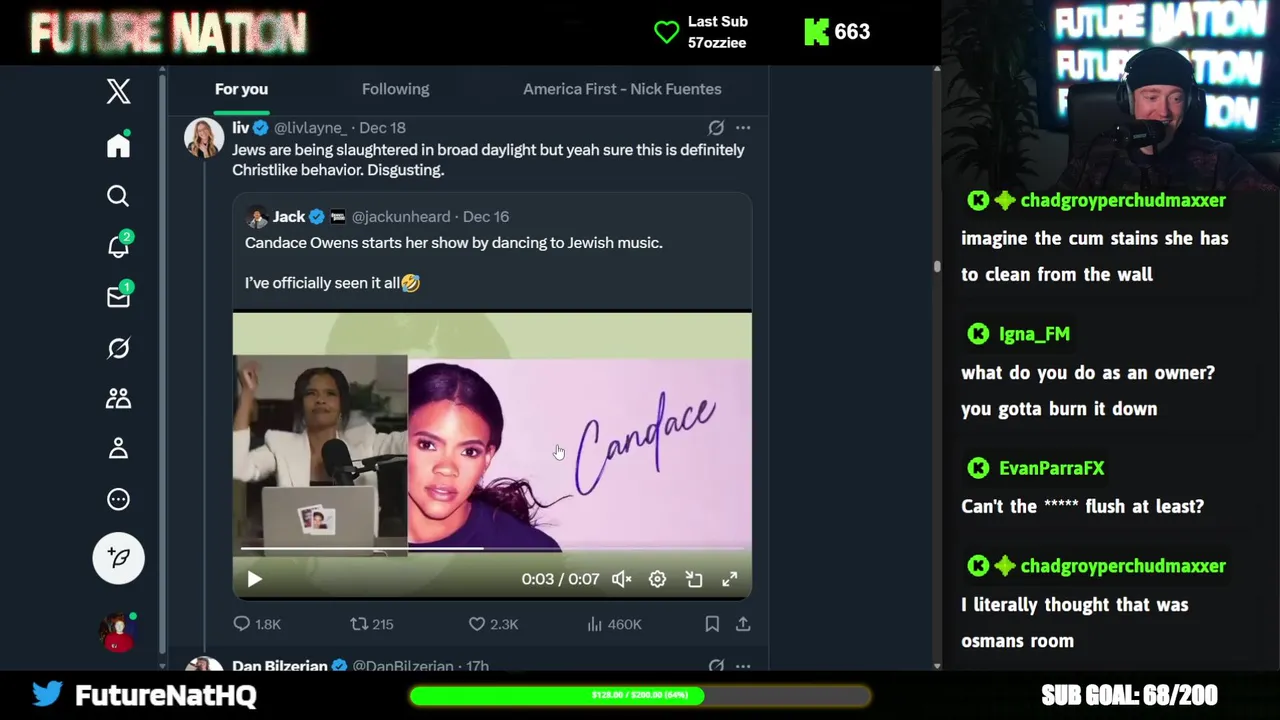View post analytics 460K

614,624
